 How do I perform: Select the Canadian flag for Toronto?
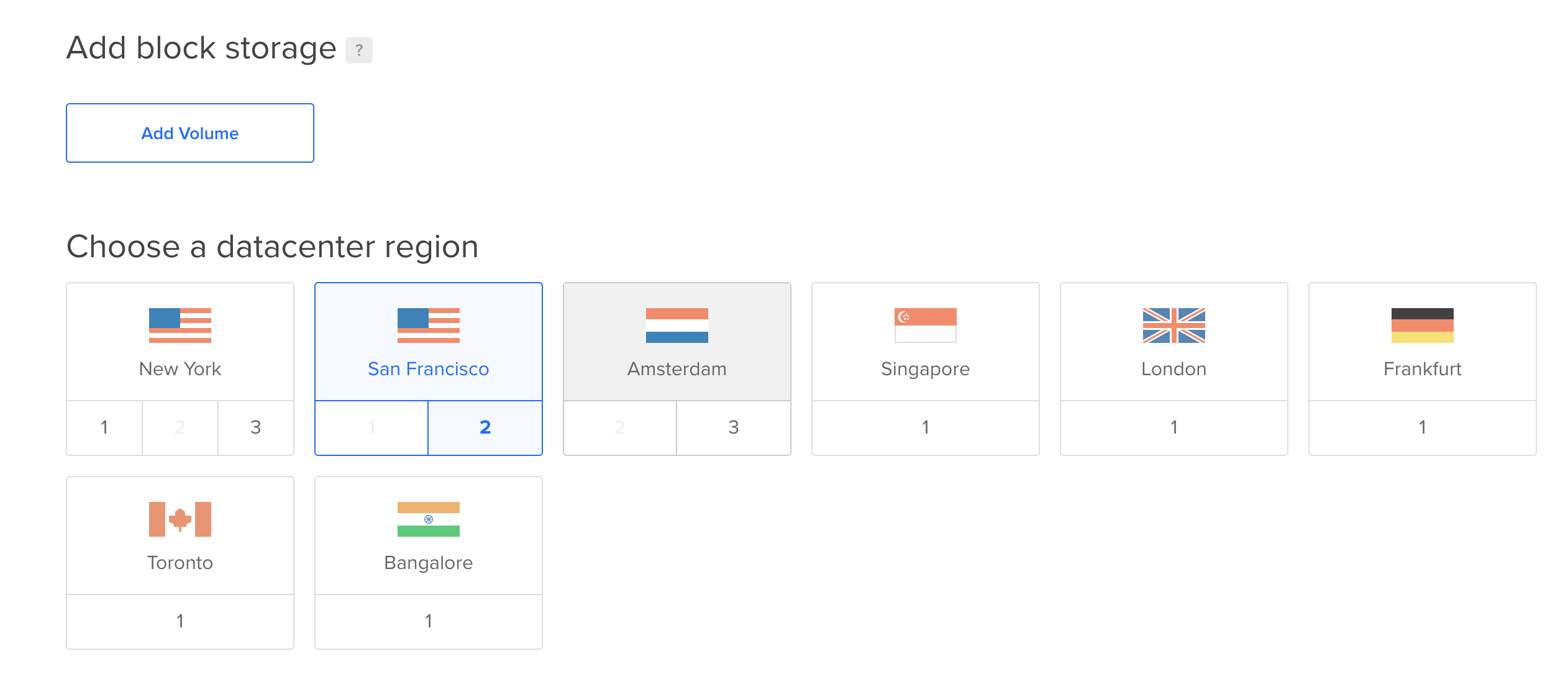pos(180,519)
